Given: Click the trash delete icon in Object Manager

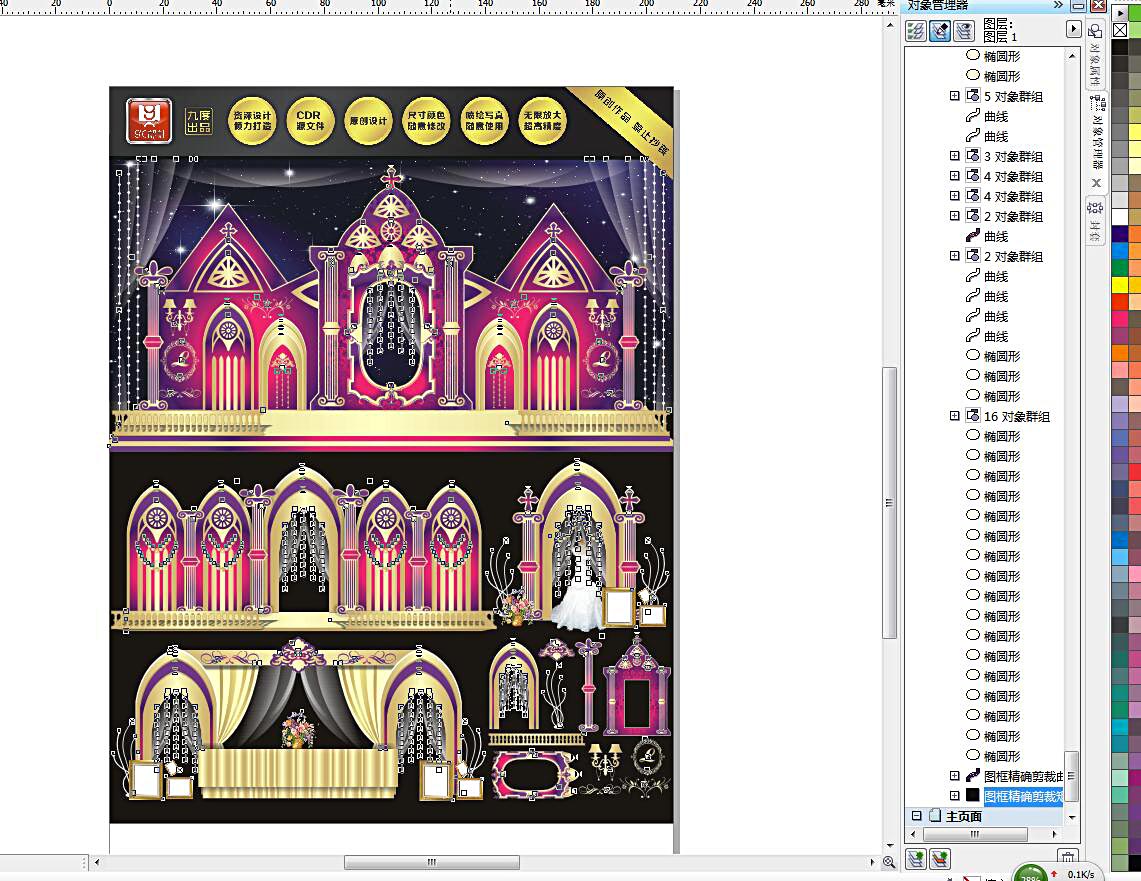Looking at the screenshot, I should (1067, 858).
